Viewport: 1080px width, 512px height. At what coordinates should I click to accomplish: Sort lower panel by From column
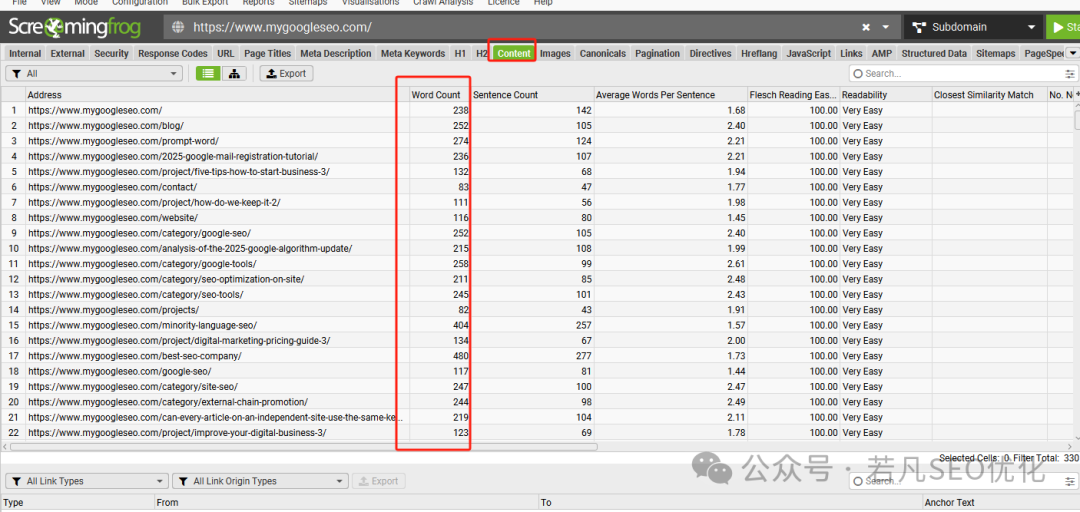346,503
